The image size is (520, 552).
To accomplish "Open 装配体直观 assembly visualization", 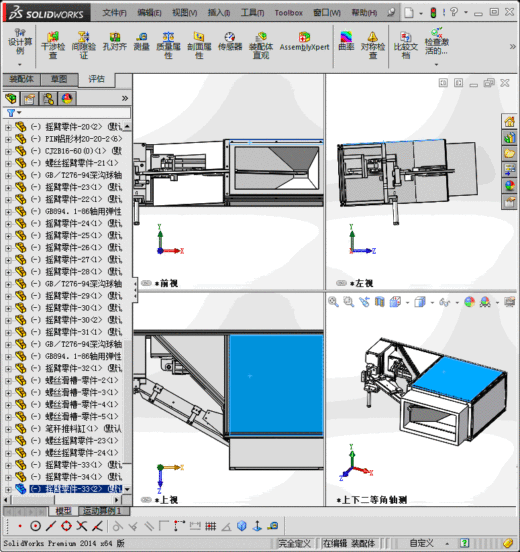I will point(261,45).
